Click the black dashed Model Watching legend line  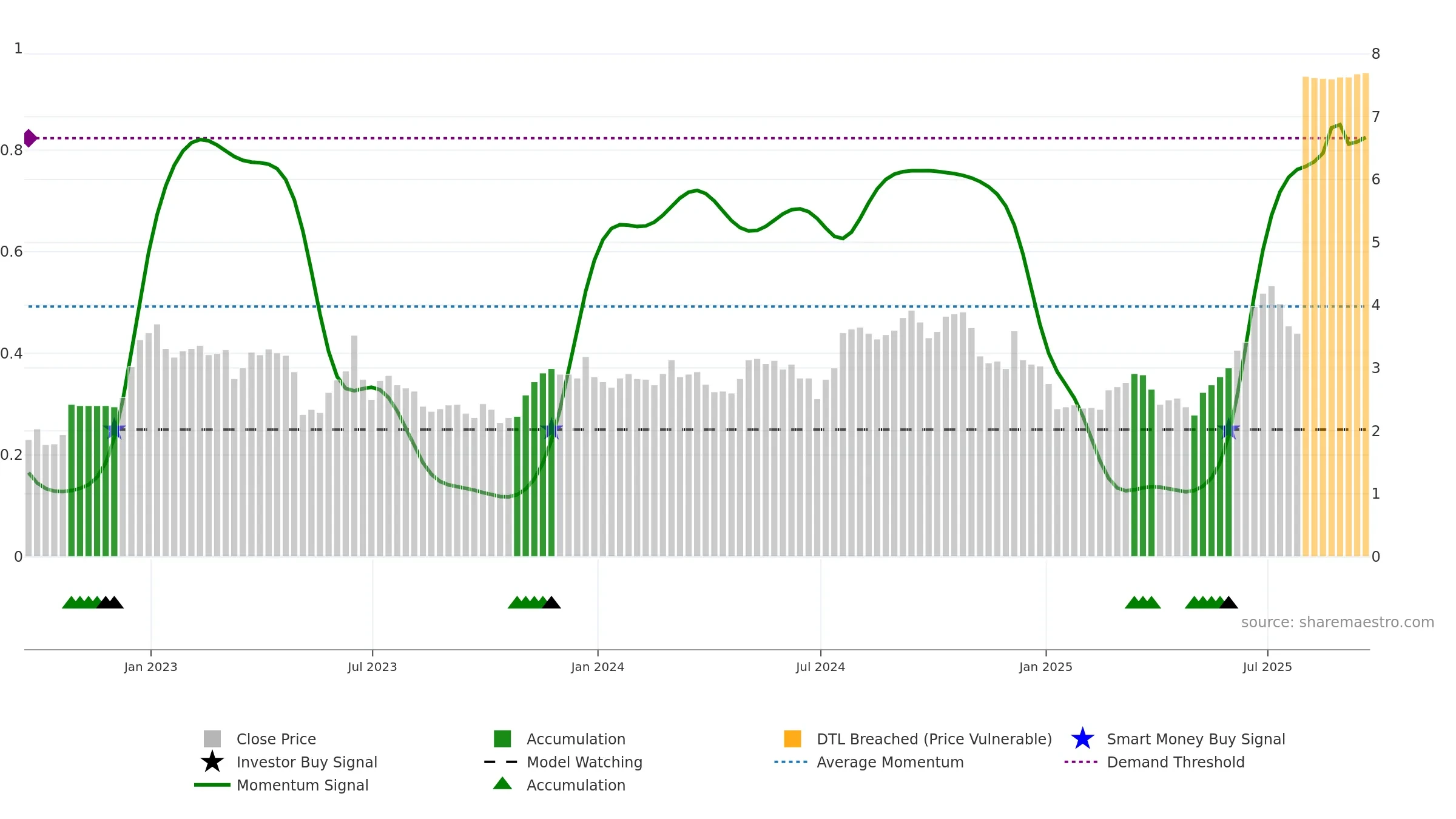pyautogui.click(x=500, y=762)
